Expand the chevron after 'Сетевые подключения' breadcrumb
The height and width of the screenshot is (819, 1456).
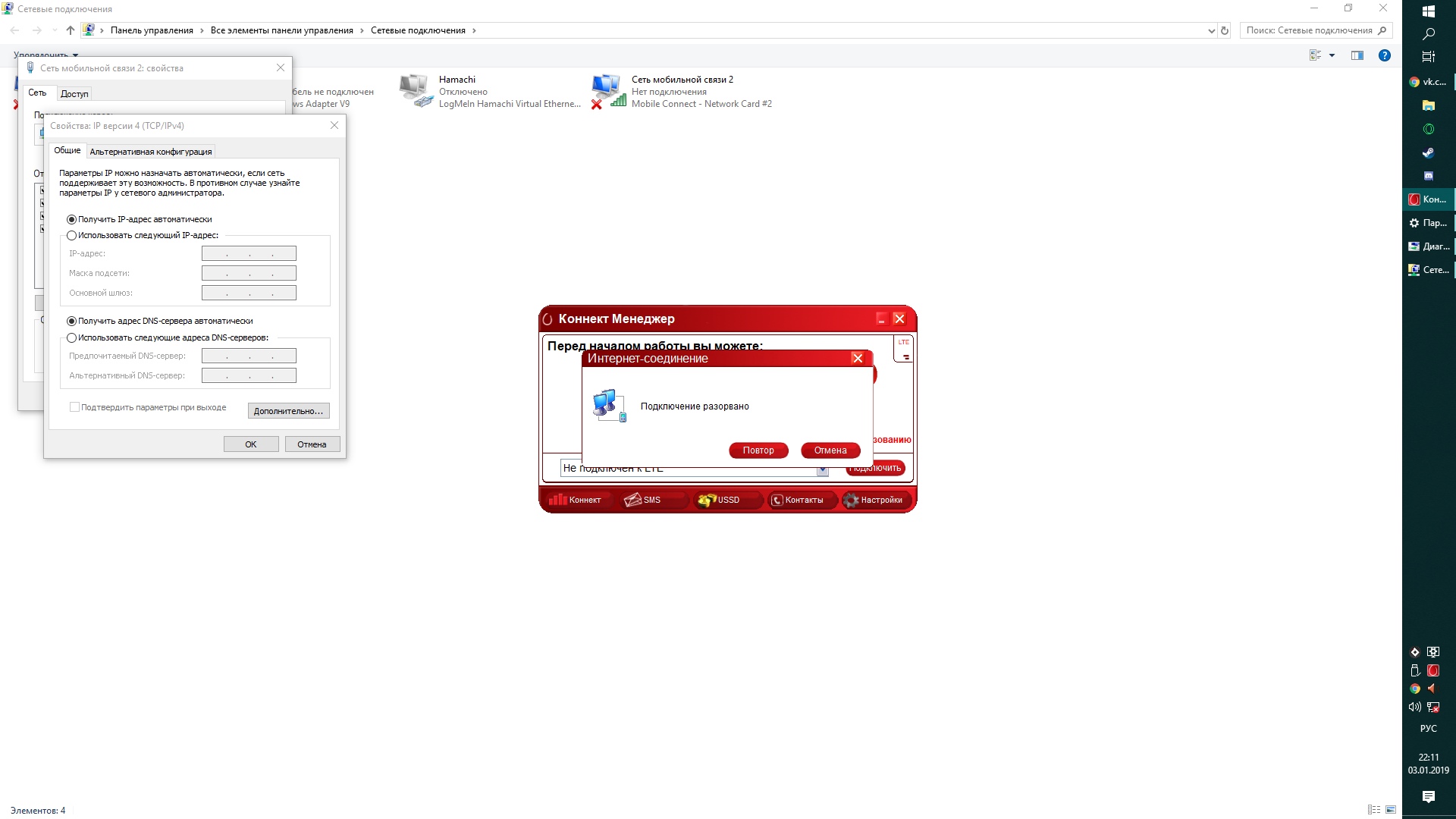[475, 30]
